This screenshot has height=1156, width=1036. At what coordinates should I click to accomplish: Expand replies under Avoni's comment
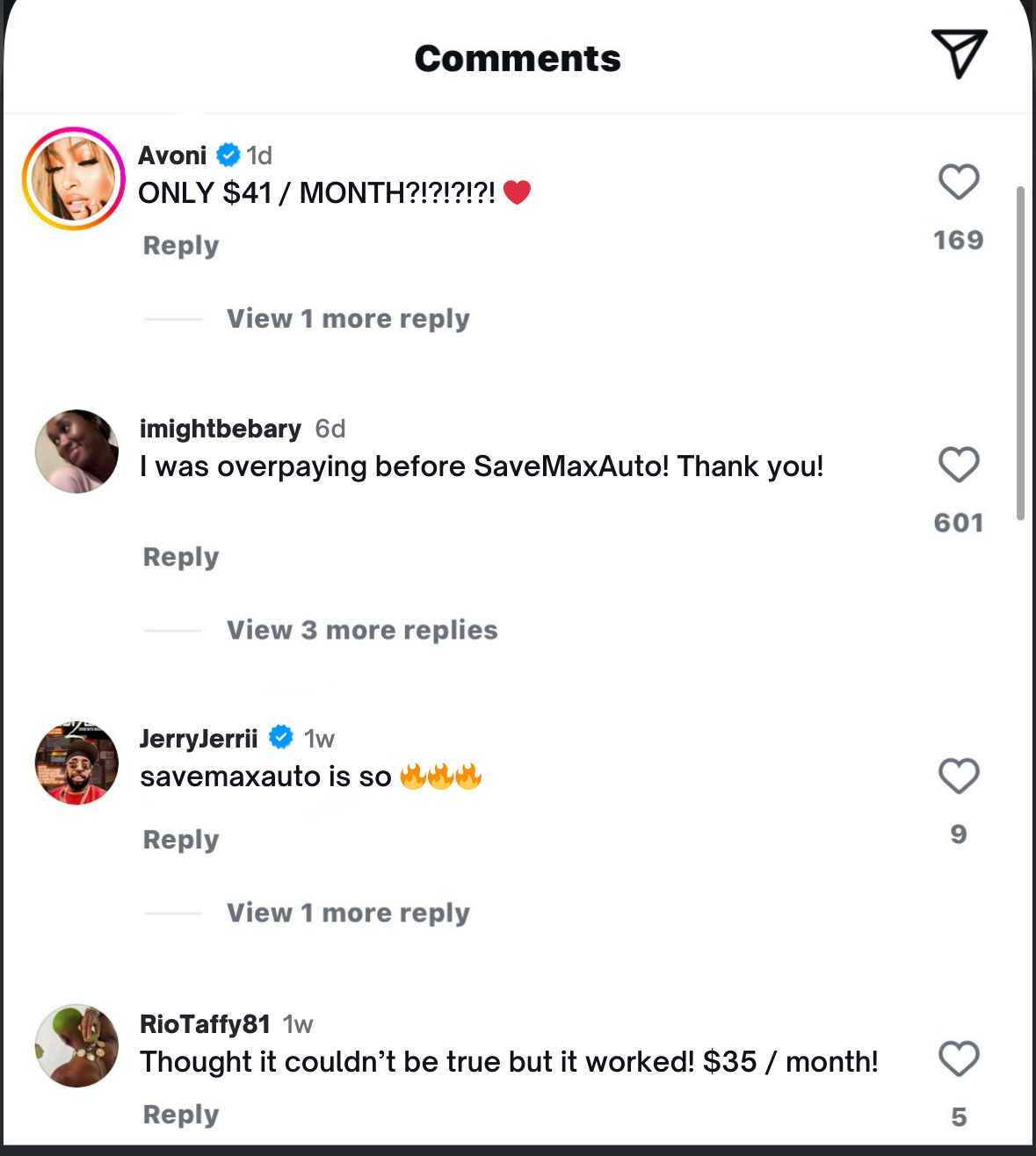(348, 319)
